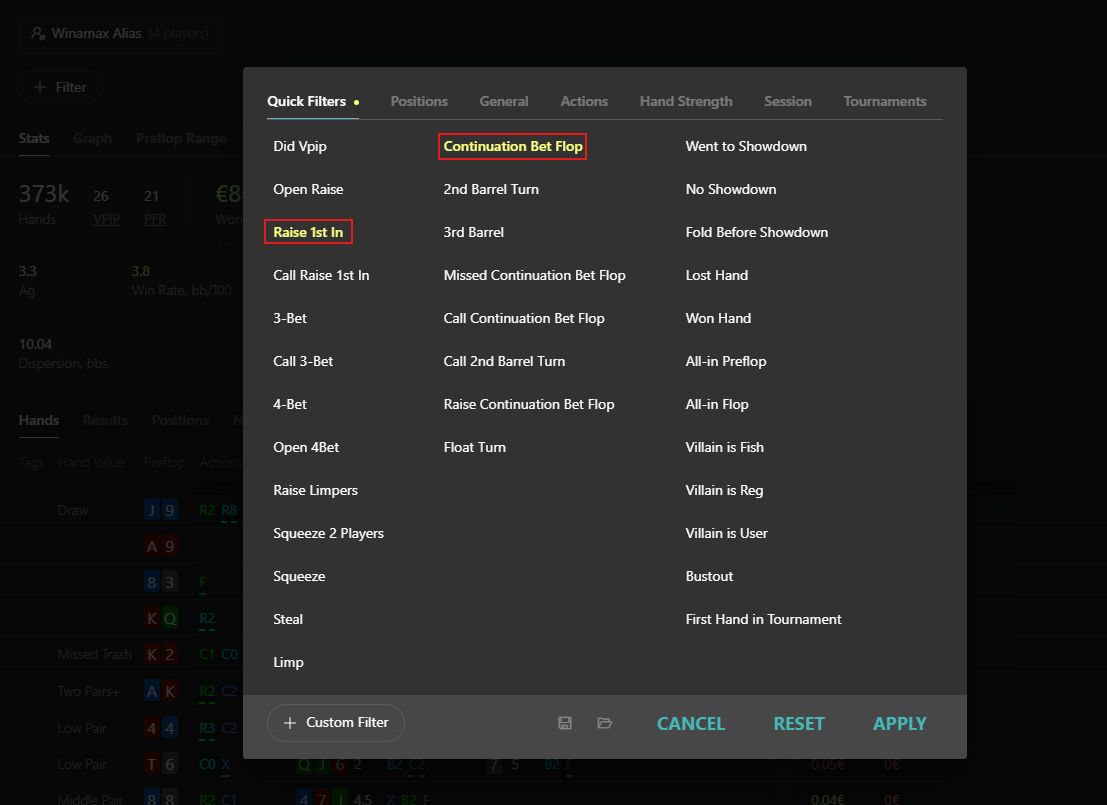The height and width of the screenshot is (805, 1107).
Task: Enable the Steal filter option
Action: (288, 619)
